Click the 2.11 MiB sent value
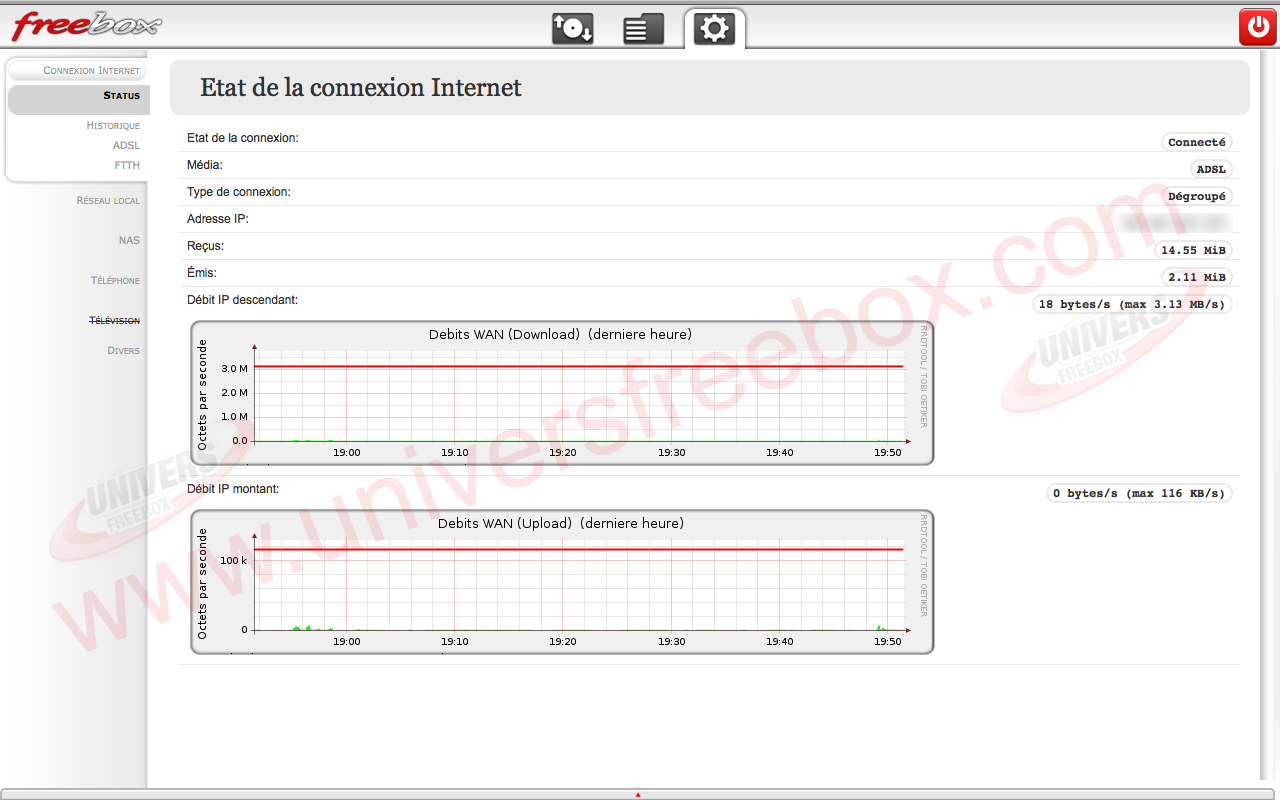This screenshot has width=1280, height=800. pos(1196,278)
